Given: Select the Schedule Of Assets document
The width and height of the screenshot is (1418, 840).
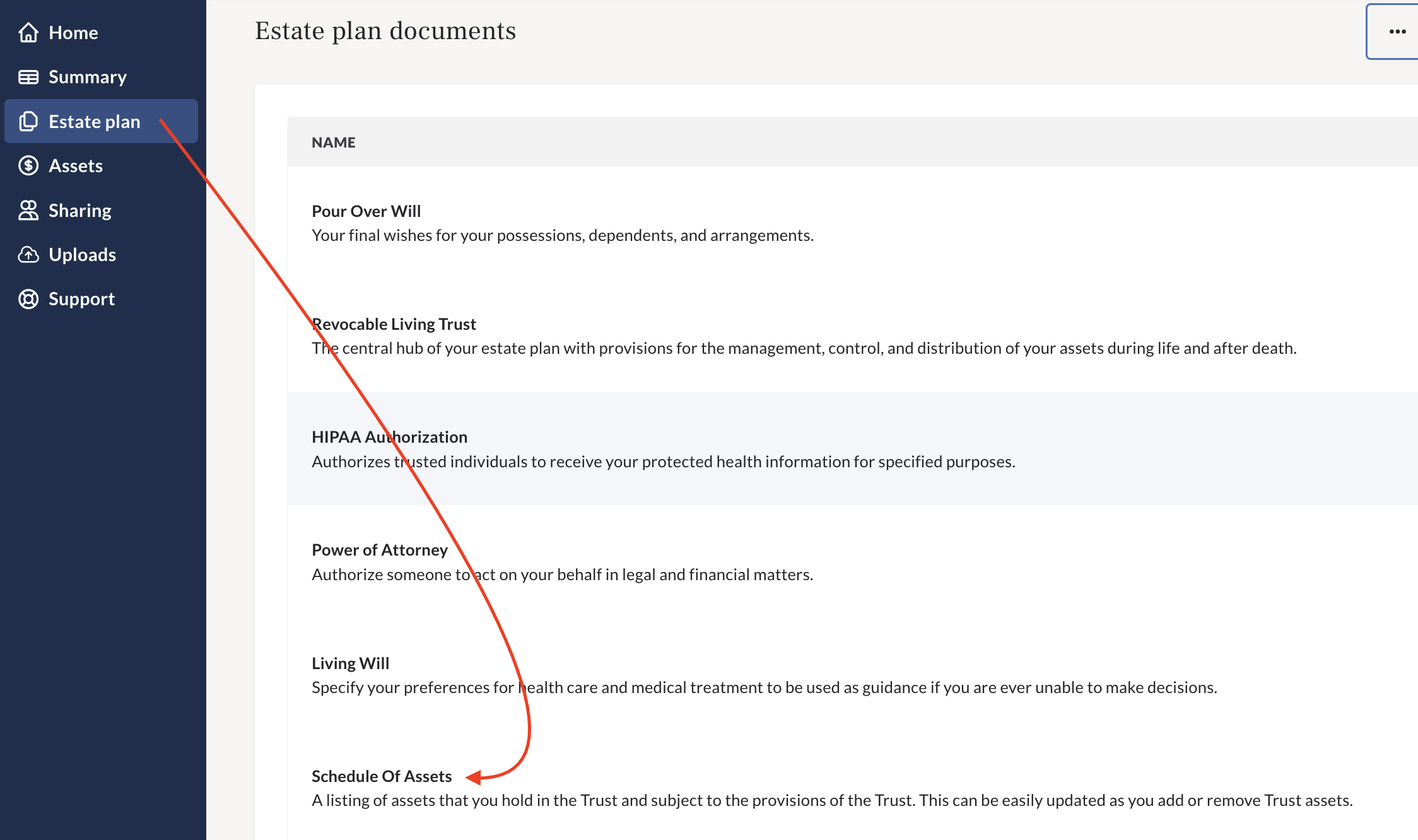Looking at the screenshot, I should (381, 776).
